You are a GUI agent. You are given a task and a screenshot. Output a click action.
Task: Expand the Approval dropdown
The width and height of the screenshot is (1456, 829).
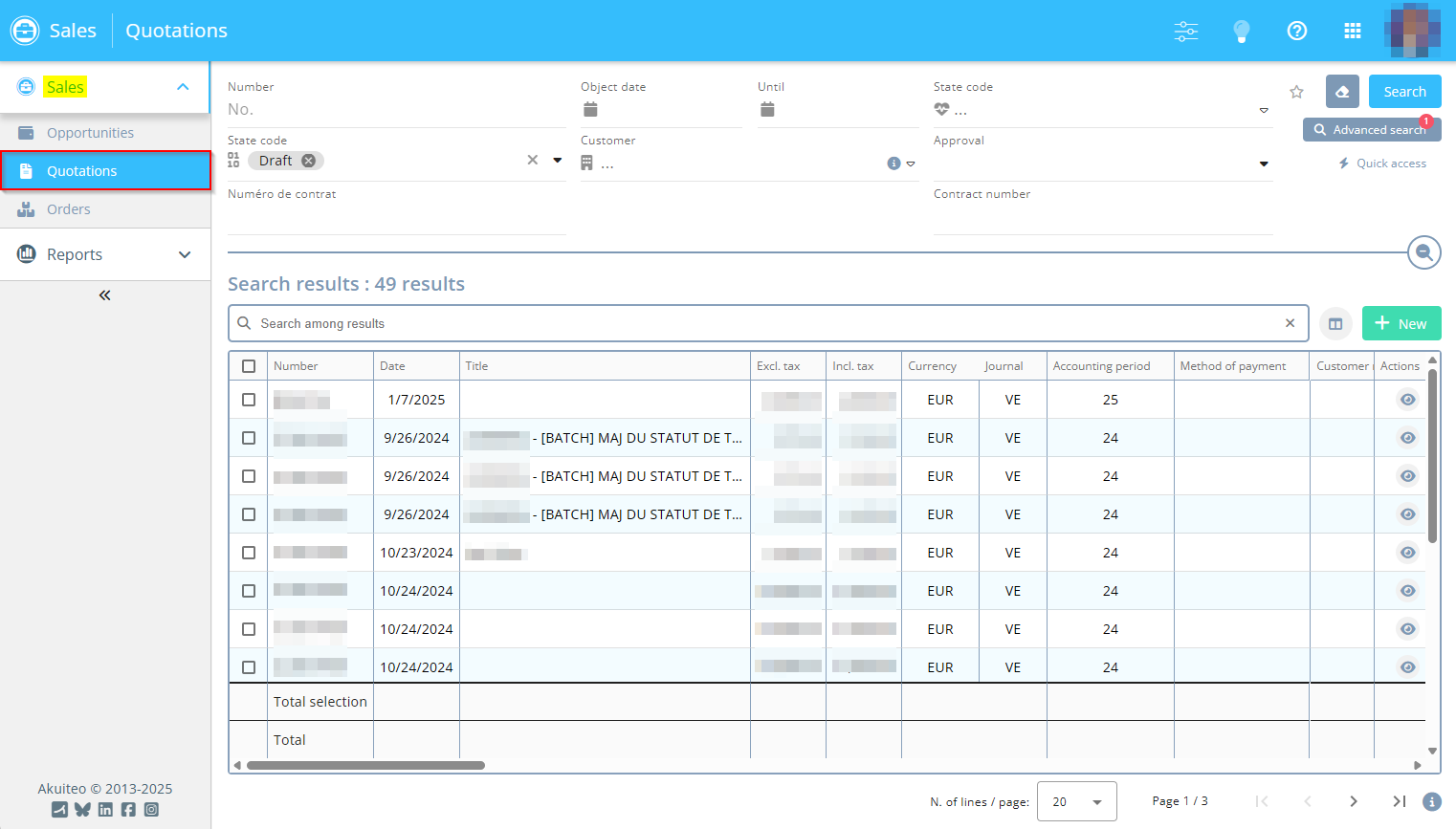pos(1263,164)
